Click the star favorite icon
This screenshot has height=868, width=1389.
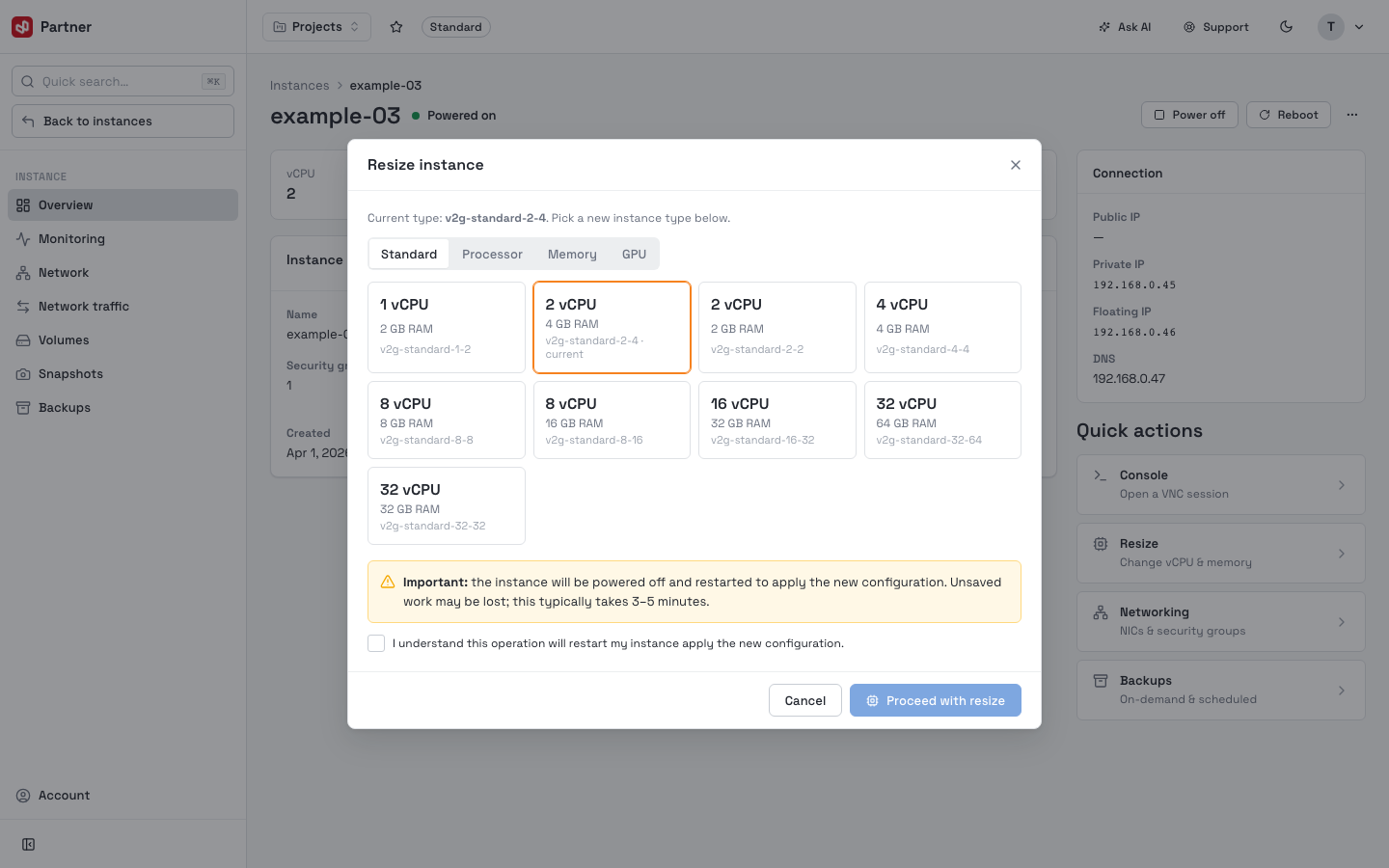395,27
